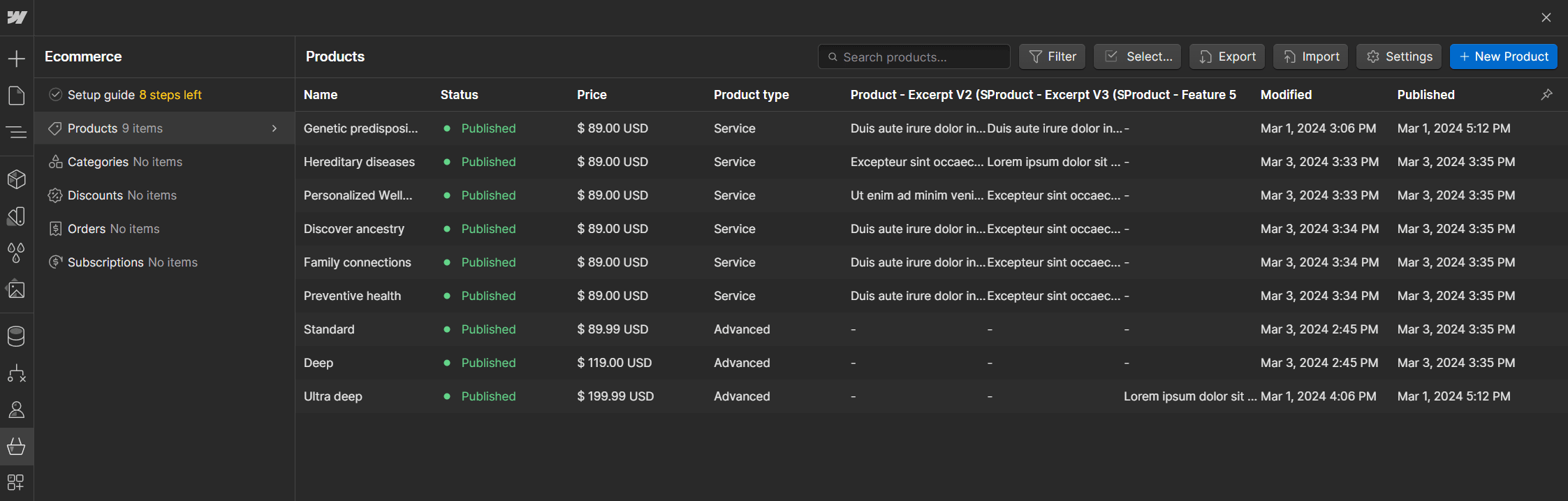Open Discover ancestry product
Image resolution: width=1568 pixels, height=501 pixels.
click(x=932, y=229)
